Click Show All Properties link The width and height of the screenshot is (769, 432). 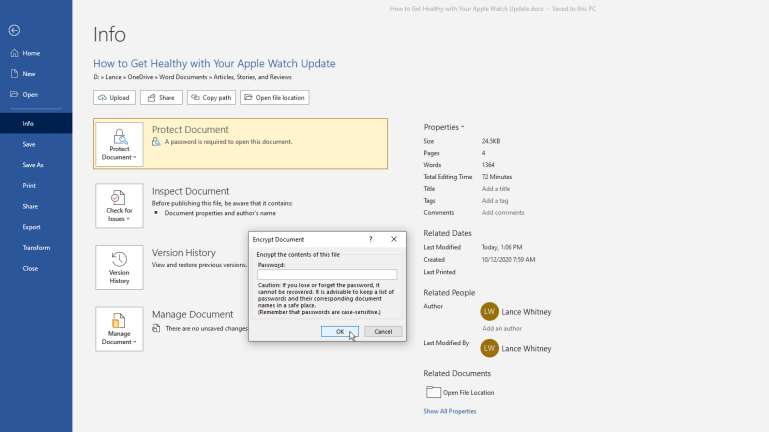450,411
